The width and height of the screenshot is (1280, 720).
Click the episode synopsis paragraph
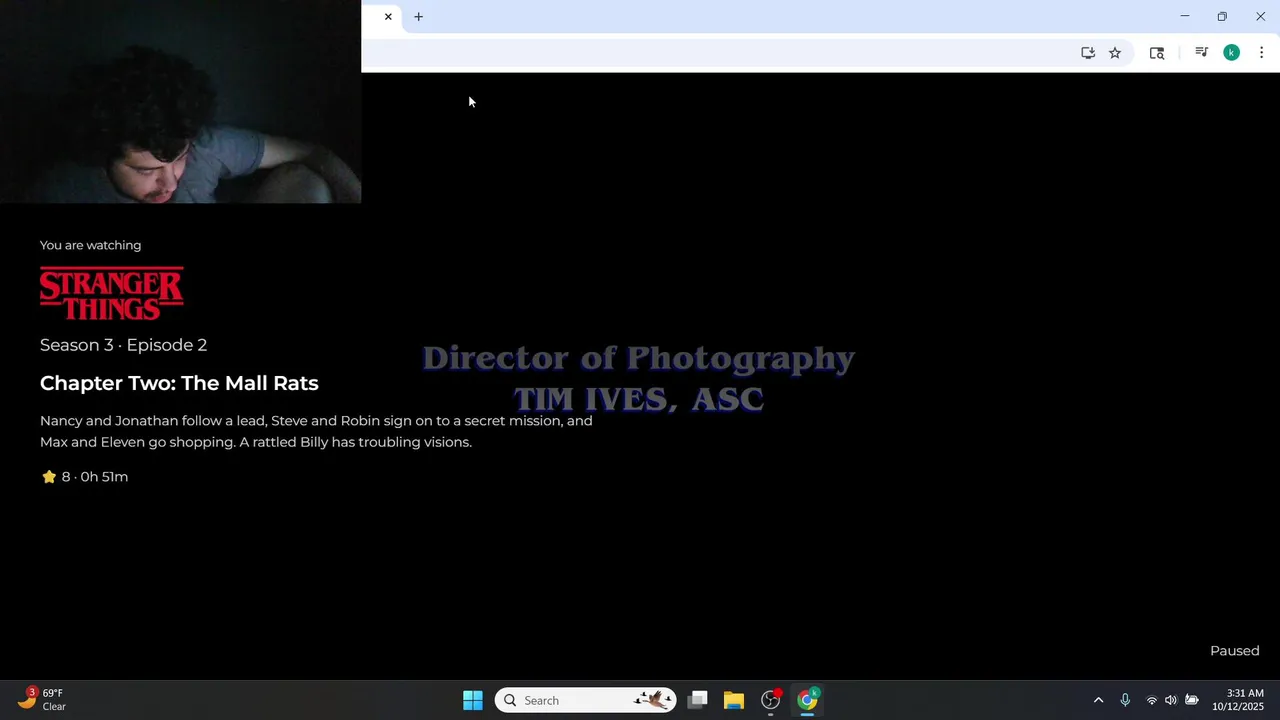[316, 431]
